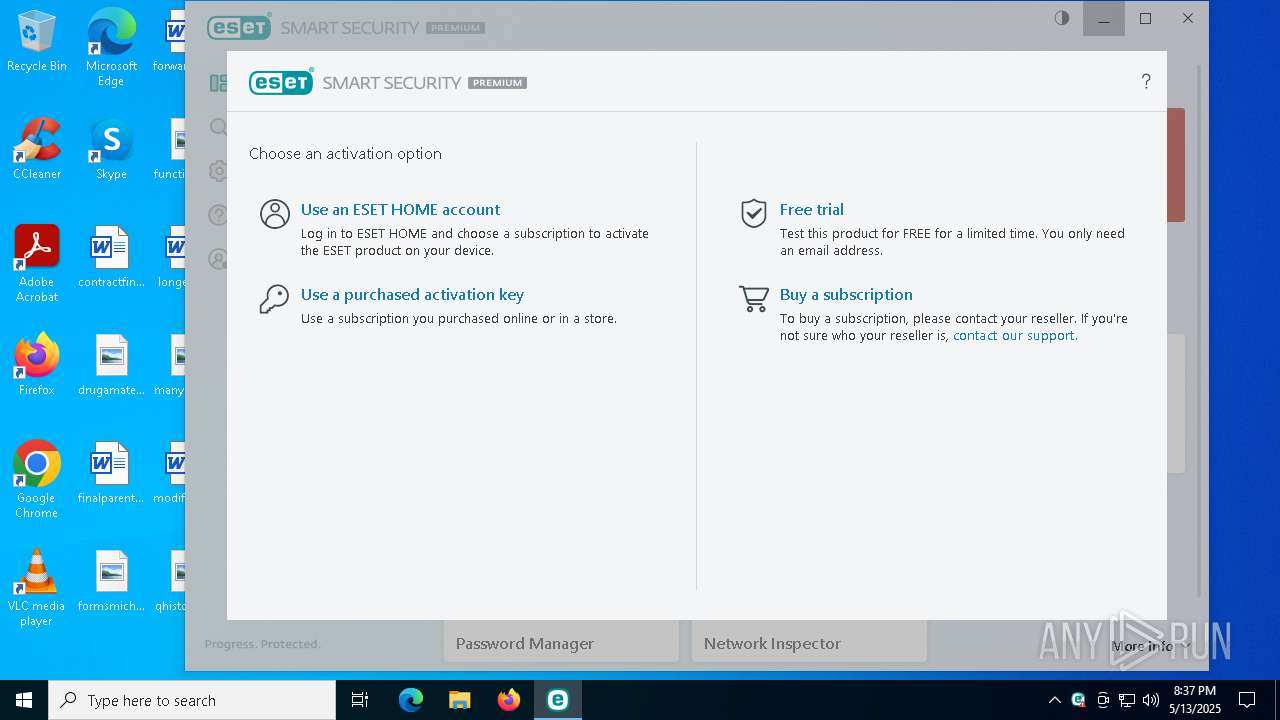
Task: Open Windows Start menu
Action: [24, 700]
